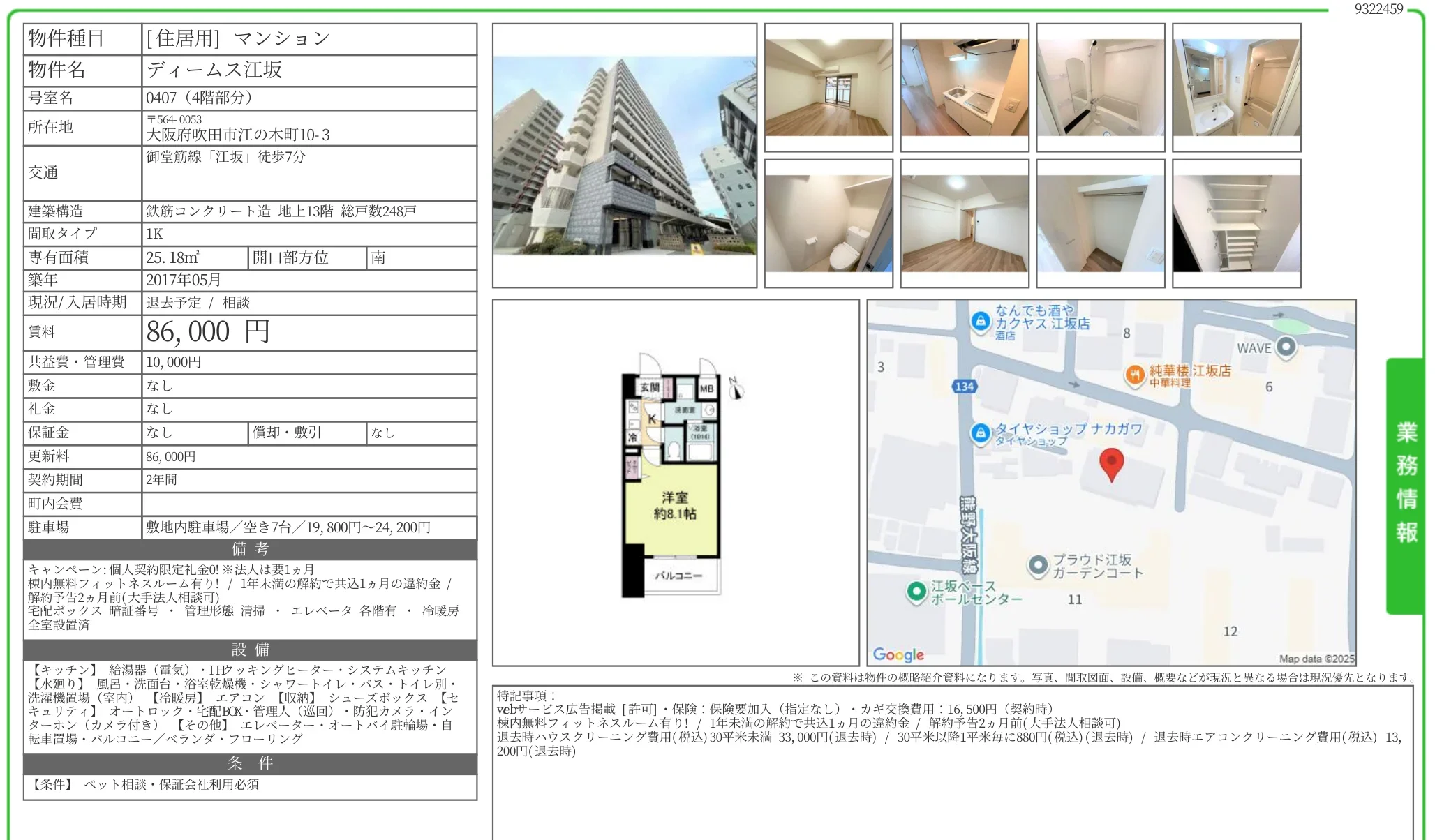
Task: Open the closet with hanging rail photo
Action: (1101, 223)
